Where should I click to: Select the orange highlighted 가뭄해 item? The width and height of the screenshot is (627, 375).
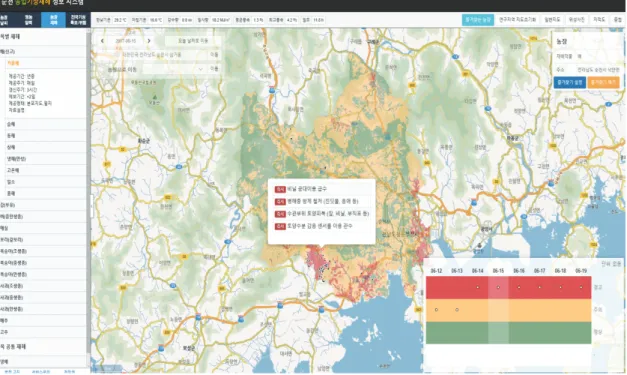coord(46,63)
